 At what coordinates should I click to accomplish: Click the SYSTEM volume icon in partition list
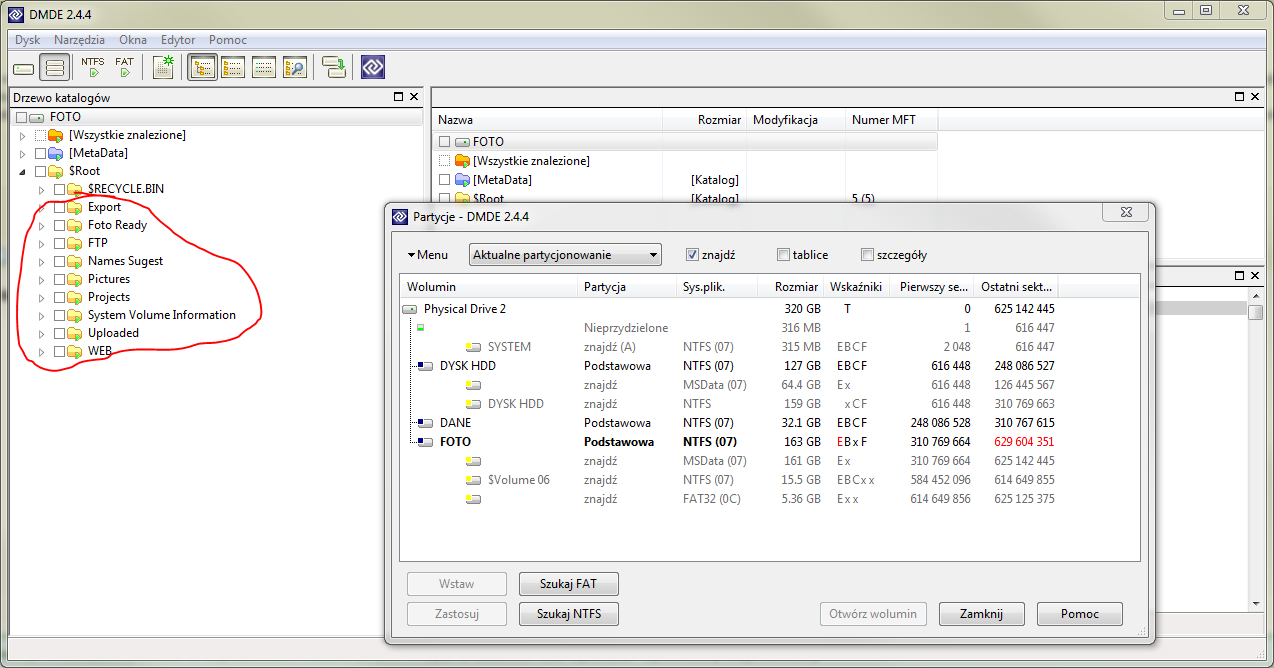[x=474, y=347]
